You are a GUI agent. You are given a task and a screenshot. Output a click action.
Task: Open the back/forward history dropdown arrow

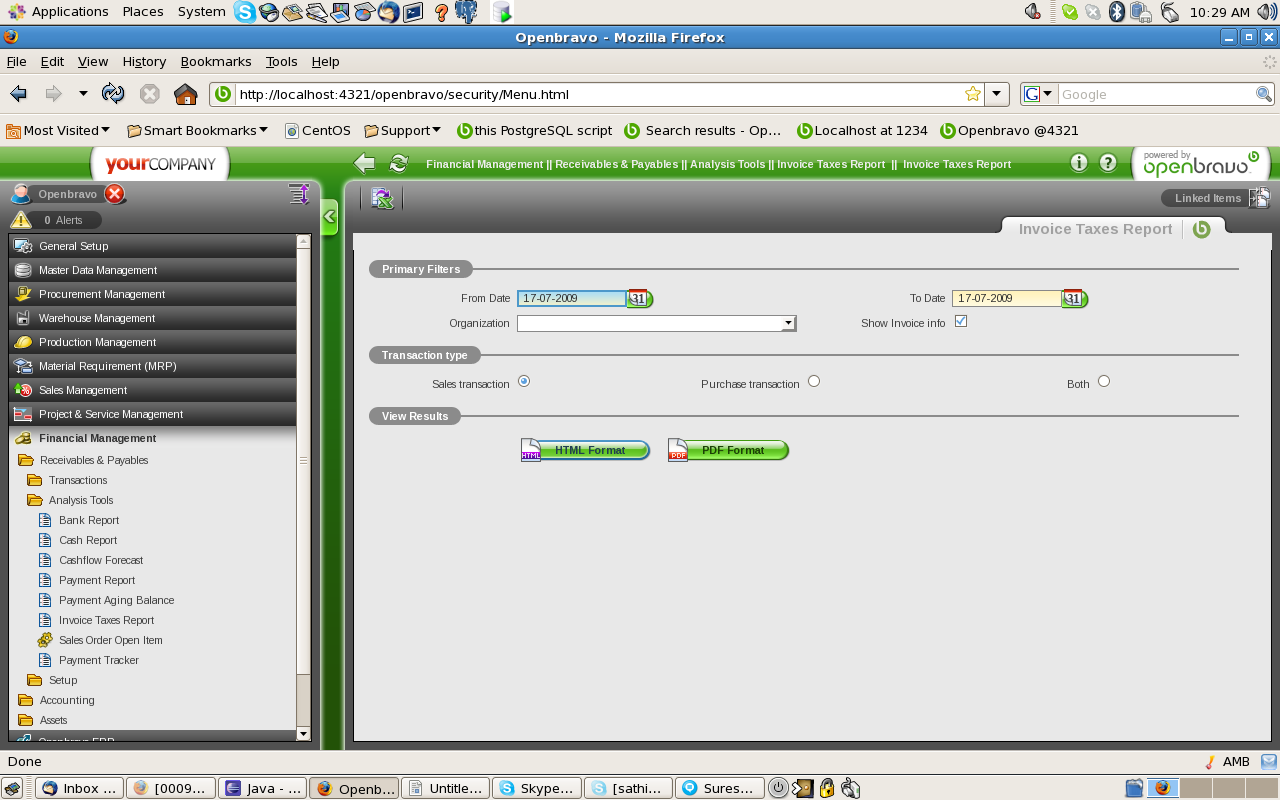pyautogui.click(x=83, y=94)
